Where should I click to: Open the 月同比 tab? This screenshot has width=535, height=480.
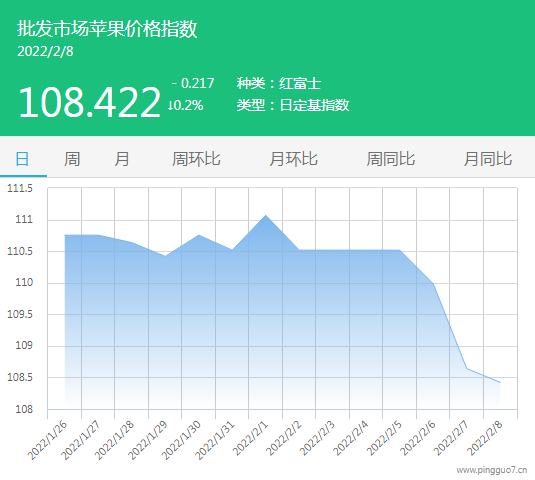coord(488,159)
